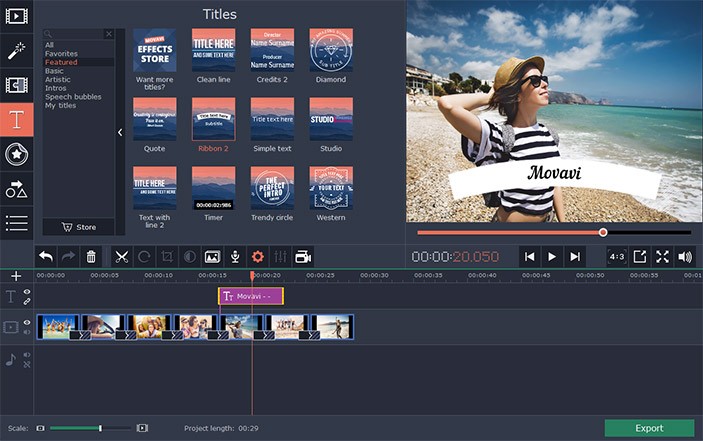Click the microphone record audio icon
Image resolution: width=703 pixels, height=441 pixels.
pos(235,257)
